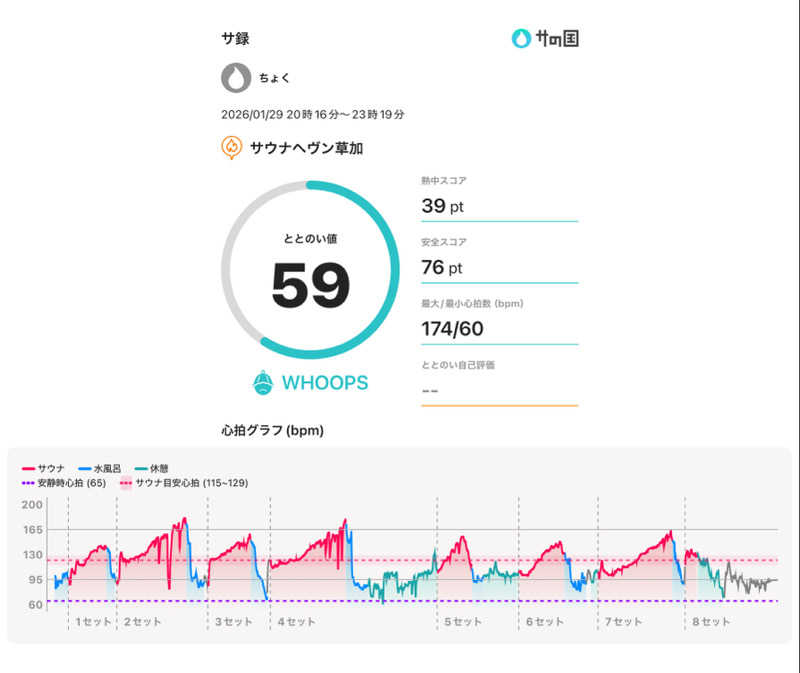Click the 安全スコア 76 pt value
This screenshot has height=673, width=800.
[x=443, y=267]
